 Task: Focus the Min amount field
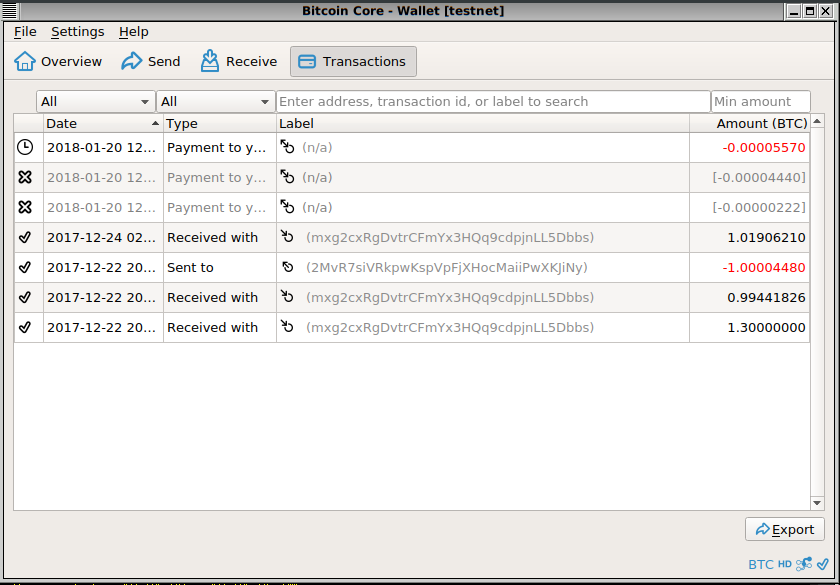tap(761, 101)
